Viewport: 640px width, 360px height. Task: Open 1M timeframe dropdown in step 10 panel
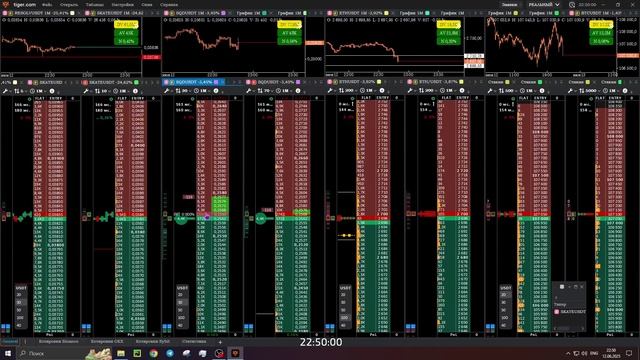coord(121,91)
